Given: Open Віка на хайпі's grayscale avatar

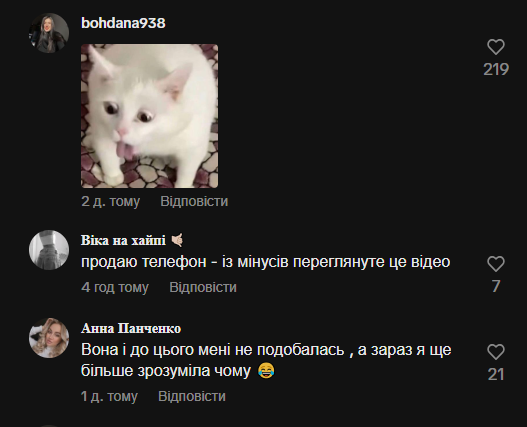Looking at the screenshot, I should (x=49, y=250).
